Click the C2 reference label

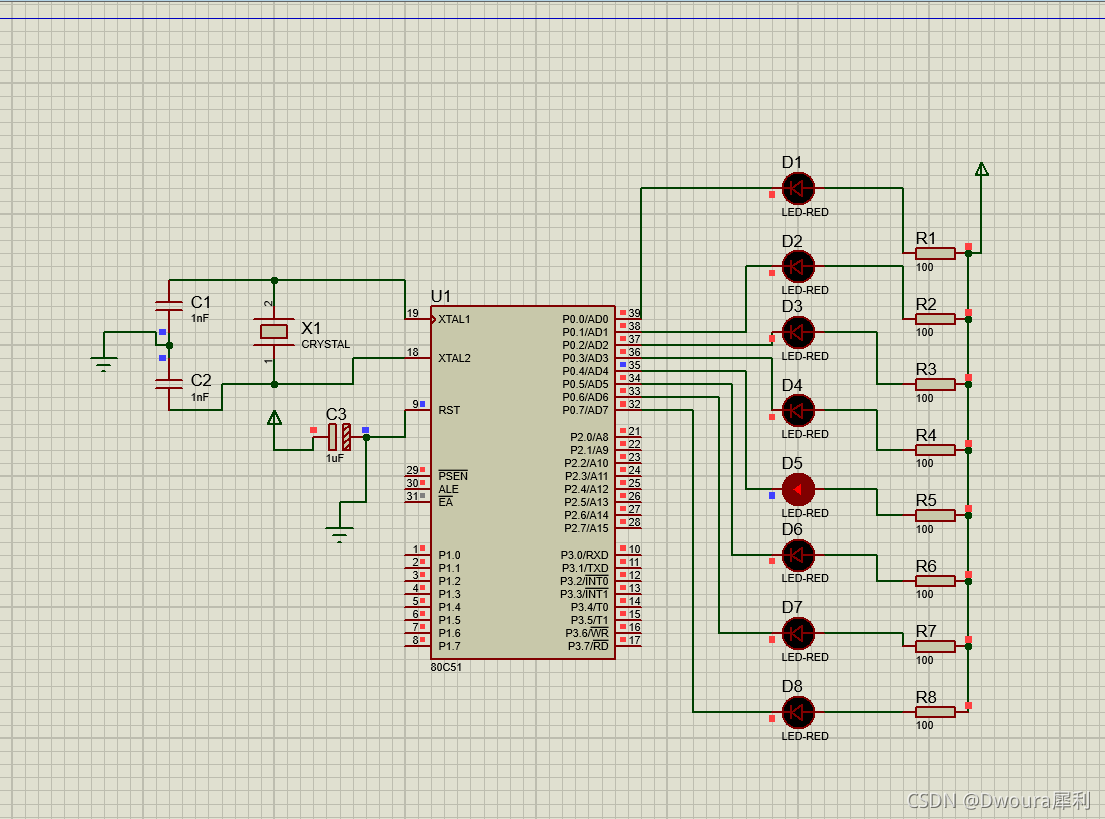tap(201, 381)
